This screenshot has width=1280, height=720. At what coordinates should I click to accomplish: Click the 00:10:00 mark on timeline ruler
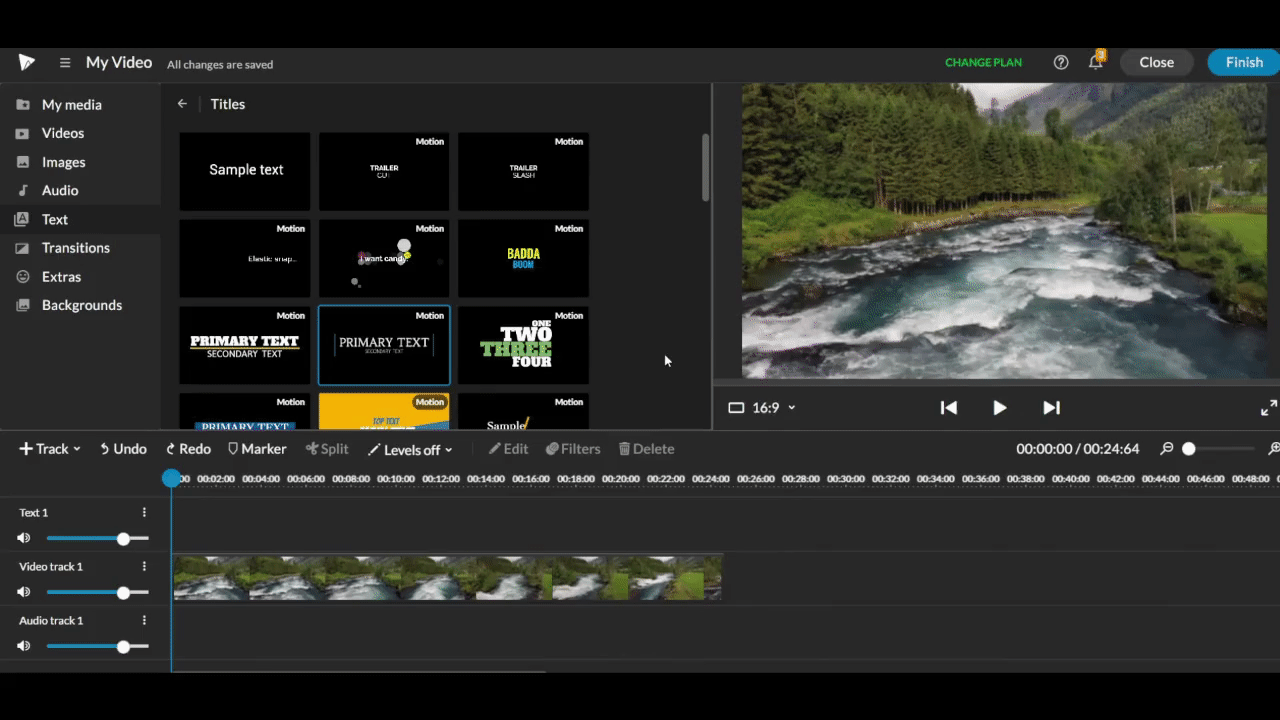click(396, 479)
